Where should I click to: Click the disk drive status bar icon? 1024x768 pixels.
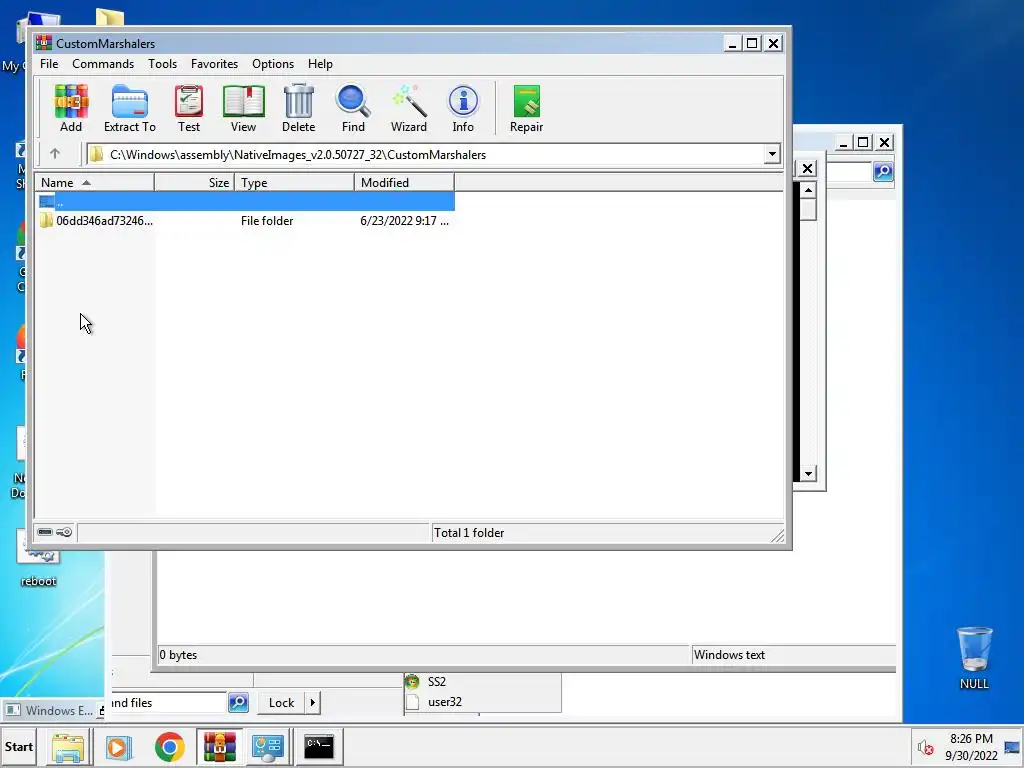tap(44, 532)
